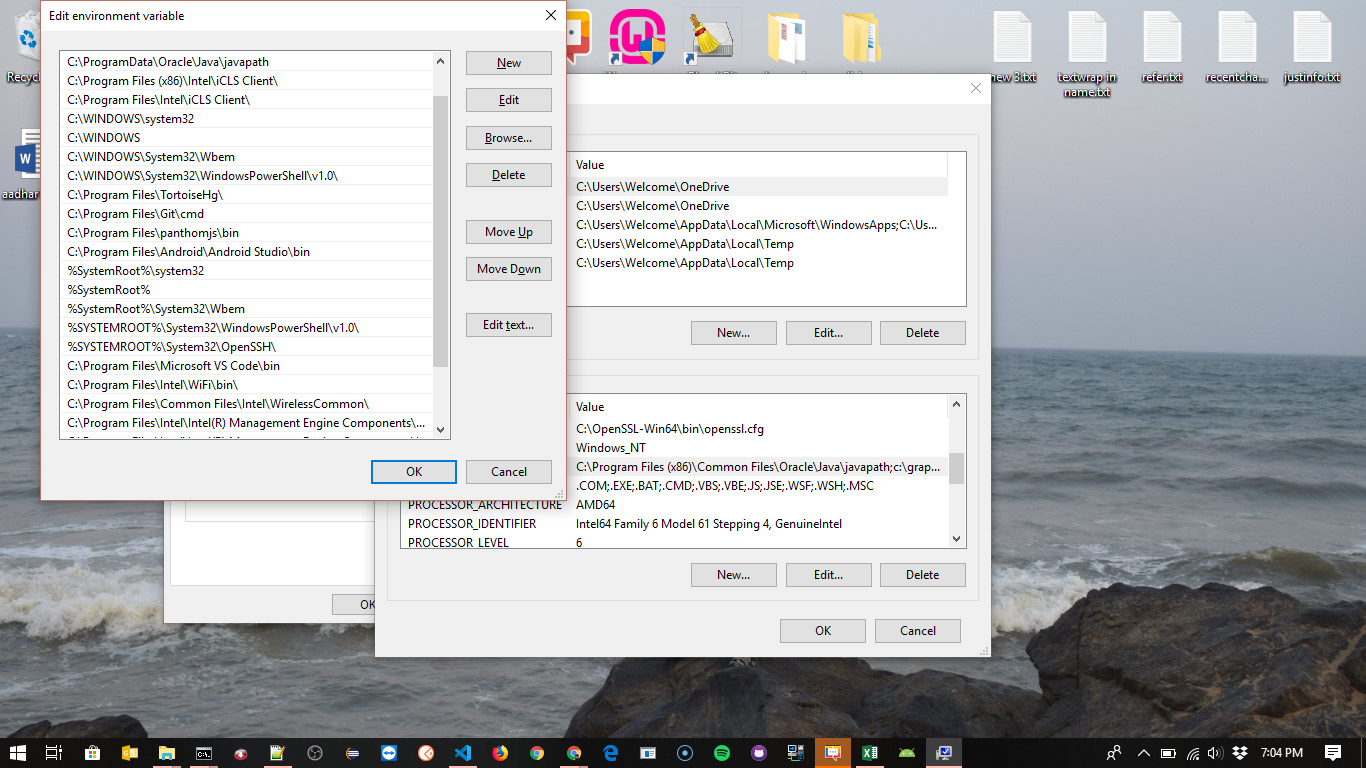Click the Move Up button
This screenshot has width=1366, height=768.
click(x=509, y=232)
